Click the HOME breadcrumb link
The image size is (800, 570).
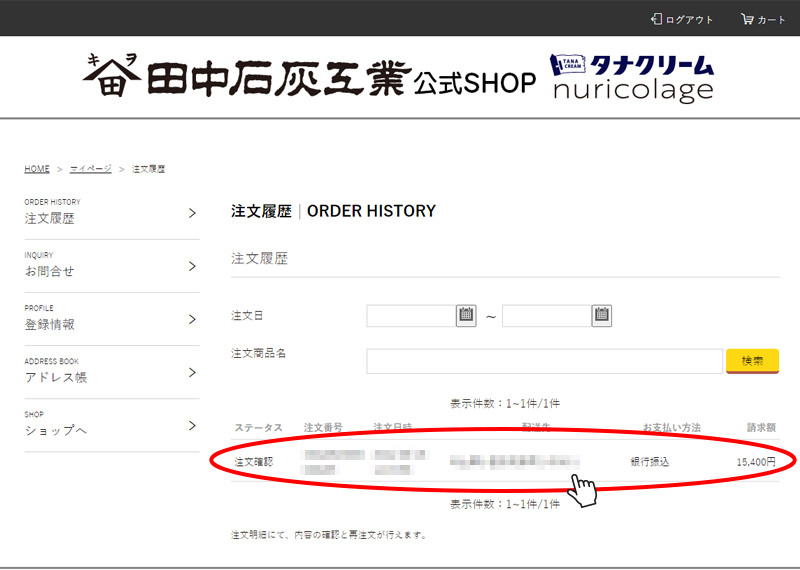coord(37,169)
